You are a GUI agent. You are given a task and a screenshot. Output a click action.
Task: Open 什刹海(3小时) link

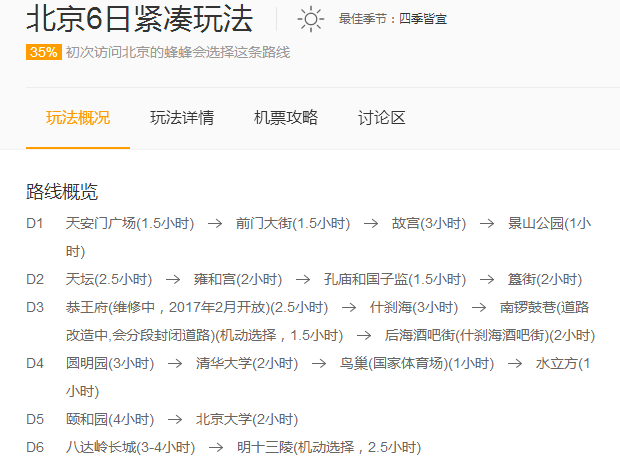[x=414, y=307]
